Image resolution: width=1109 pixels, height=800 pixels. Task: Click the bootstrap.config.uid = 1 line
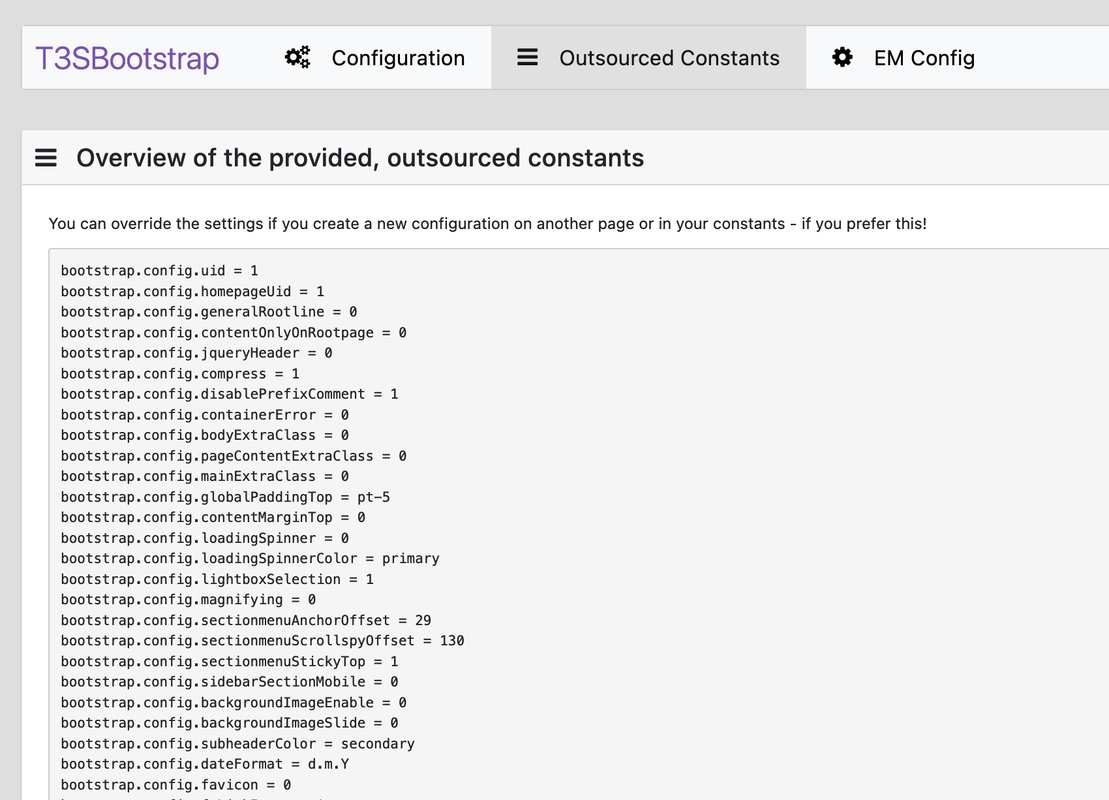tap(160, 271)
